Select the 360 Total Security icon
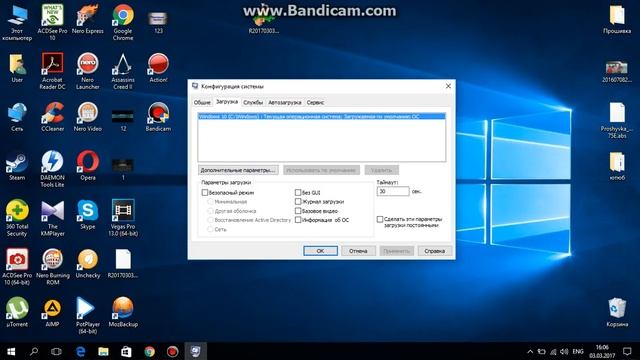This screenshot has height=360, width=640. [x=17, y=218]
